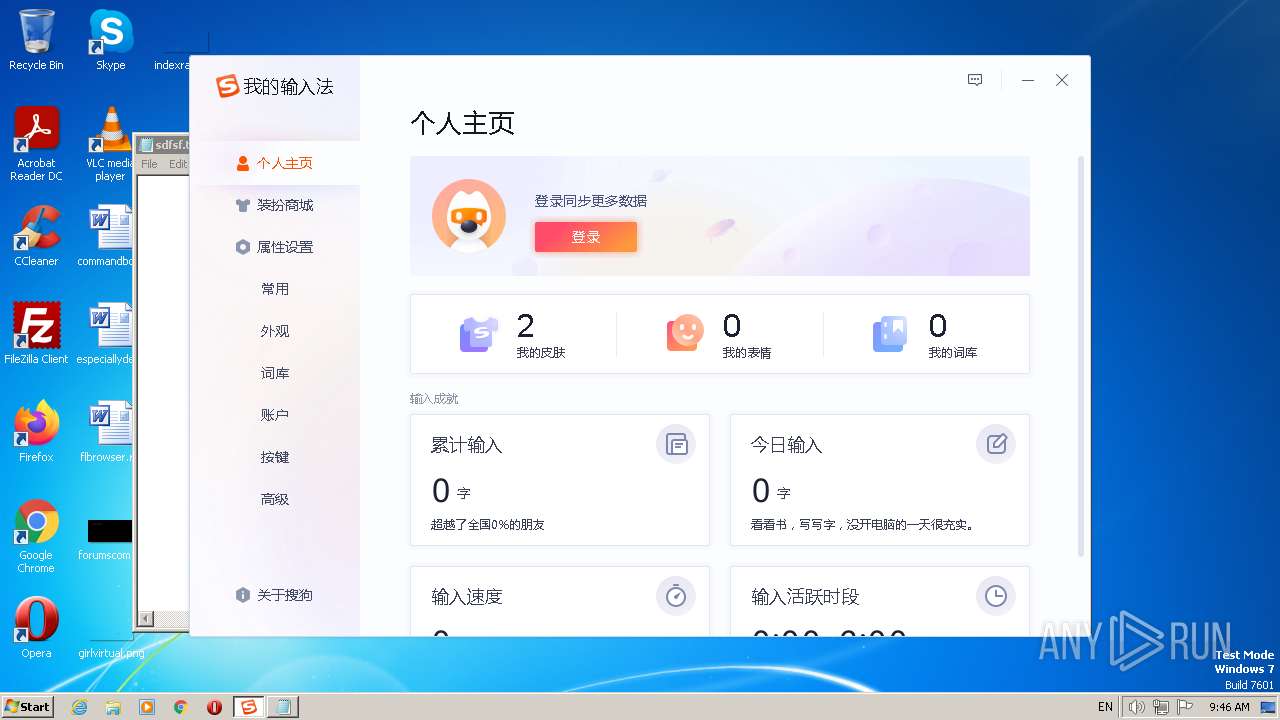This screenshot has width=1280, height=720.
Task: Open 我的词库 dictionary icon
Action: [890, 333]
